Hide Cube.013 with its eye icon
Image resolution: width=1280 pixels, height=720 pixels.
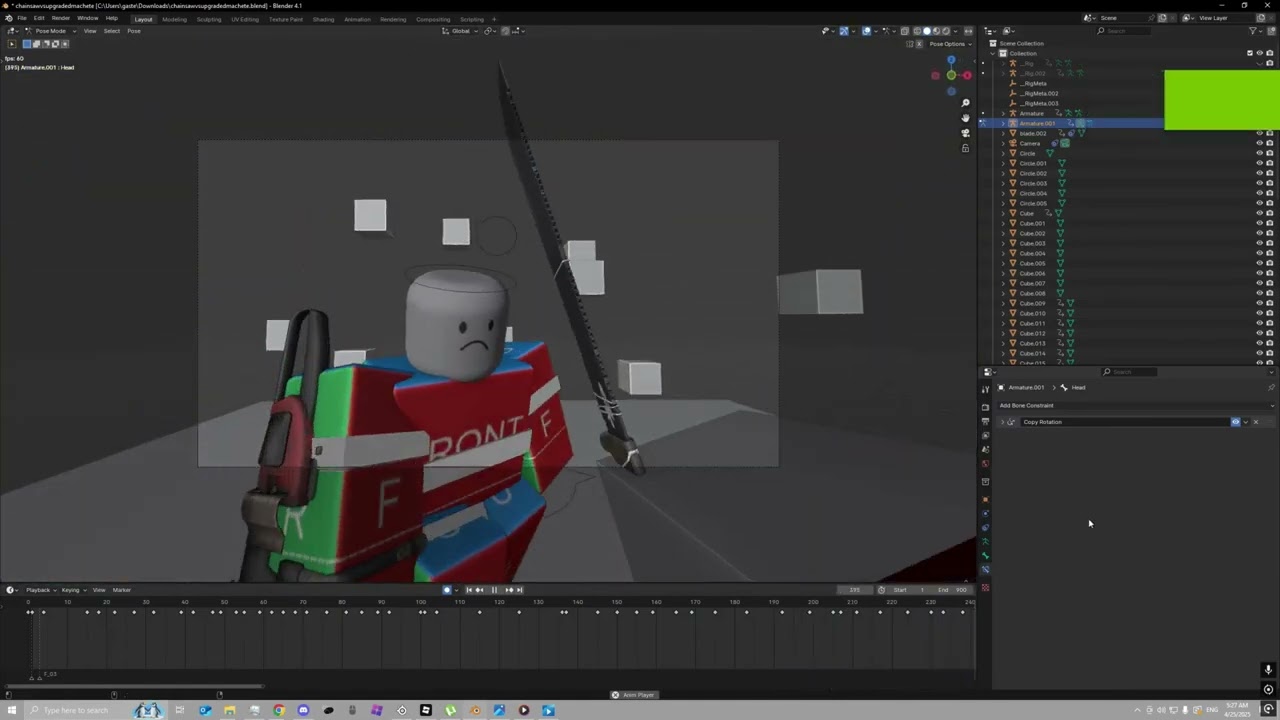point(1259,343)
